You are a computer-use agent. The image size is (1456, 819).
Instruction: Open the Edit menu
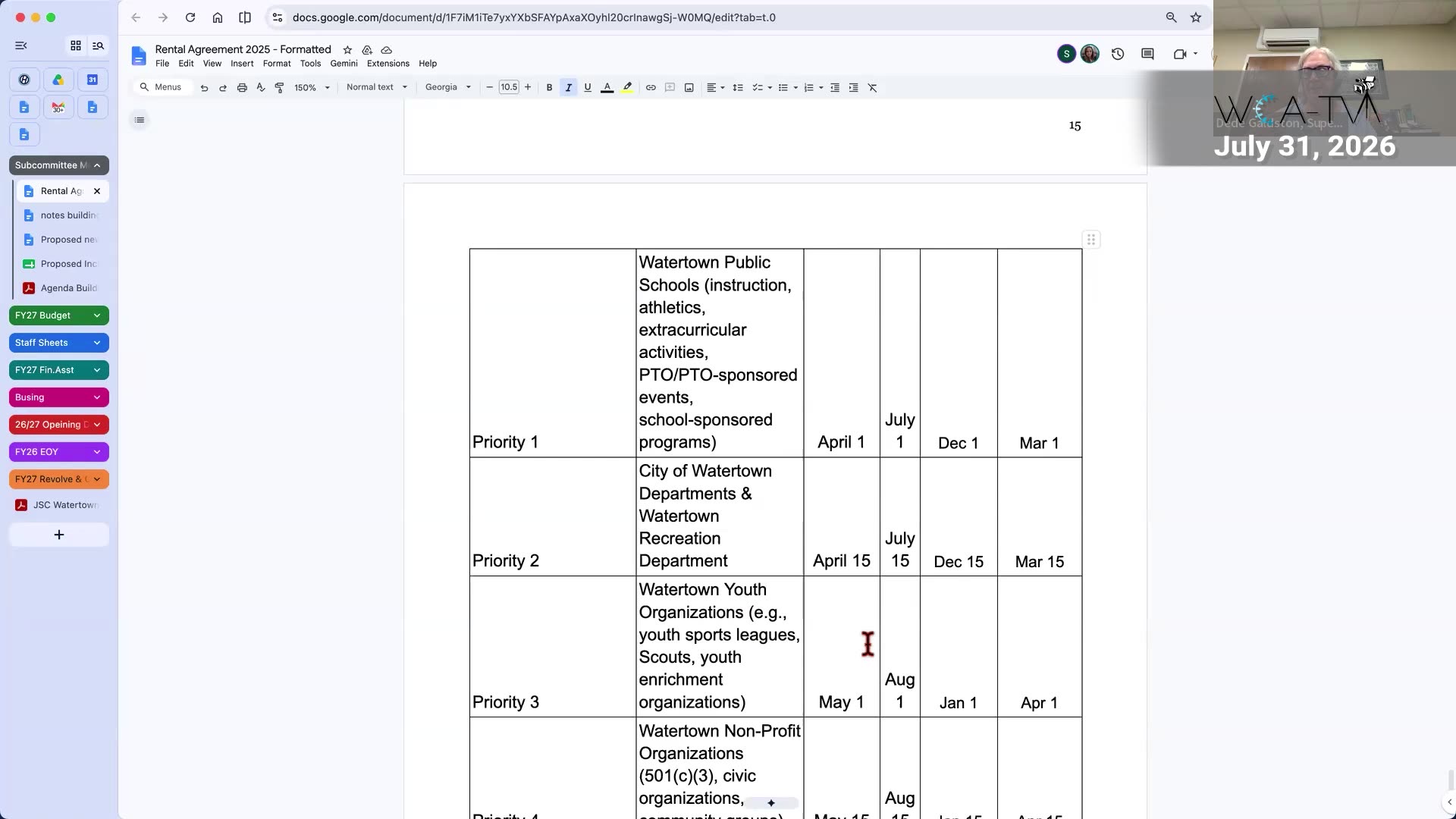[186, 64]
